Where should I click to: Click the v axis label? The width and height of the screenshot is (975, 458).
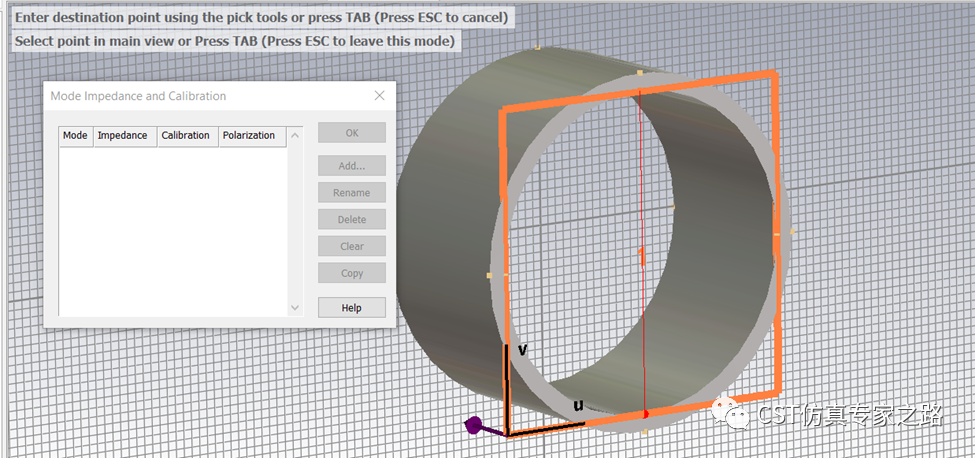click(522, 350)
